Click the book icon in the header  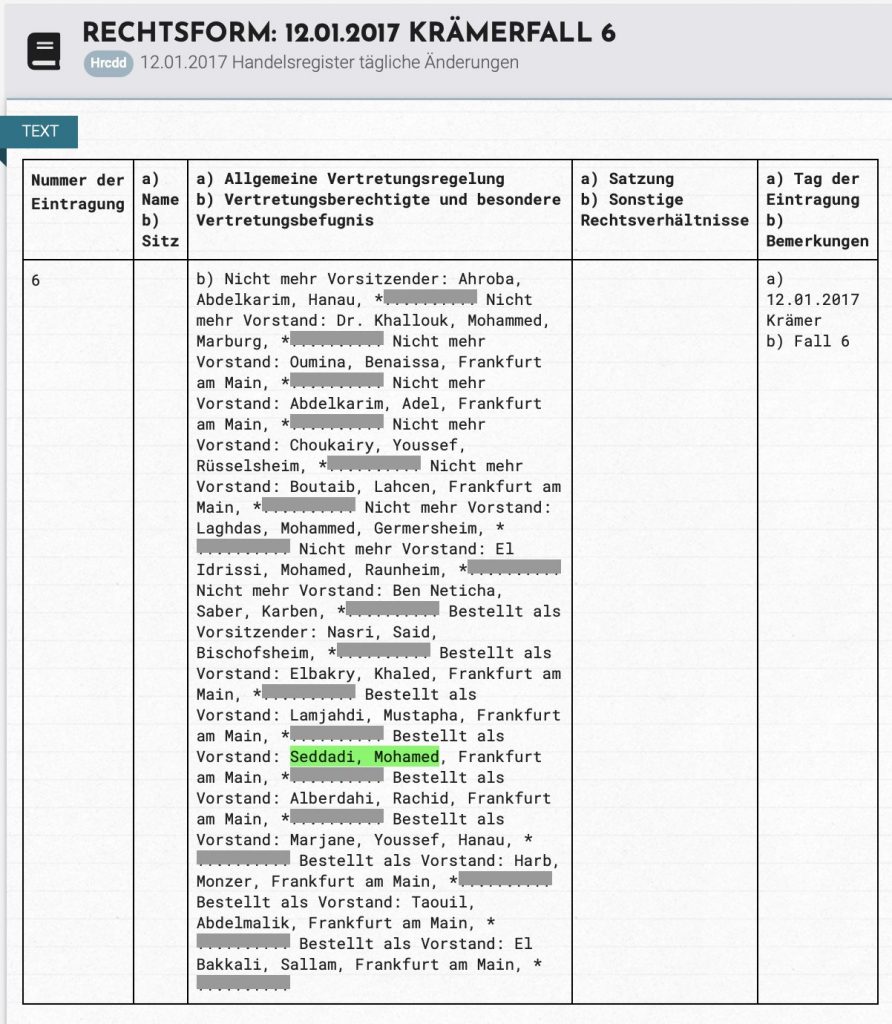pos(43,51)
